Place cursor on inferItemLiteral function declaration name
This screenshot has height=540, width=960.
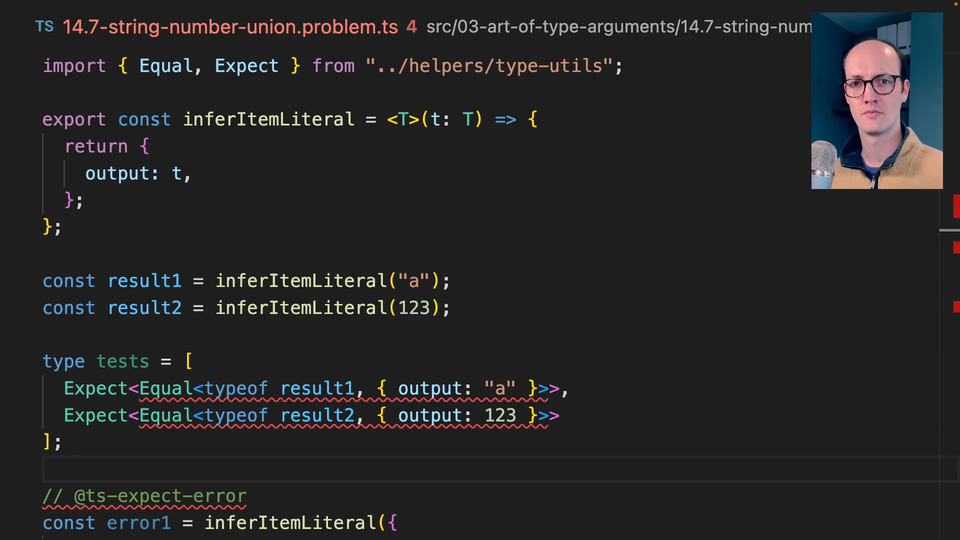tap(268, 120)
